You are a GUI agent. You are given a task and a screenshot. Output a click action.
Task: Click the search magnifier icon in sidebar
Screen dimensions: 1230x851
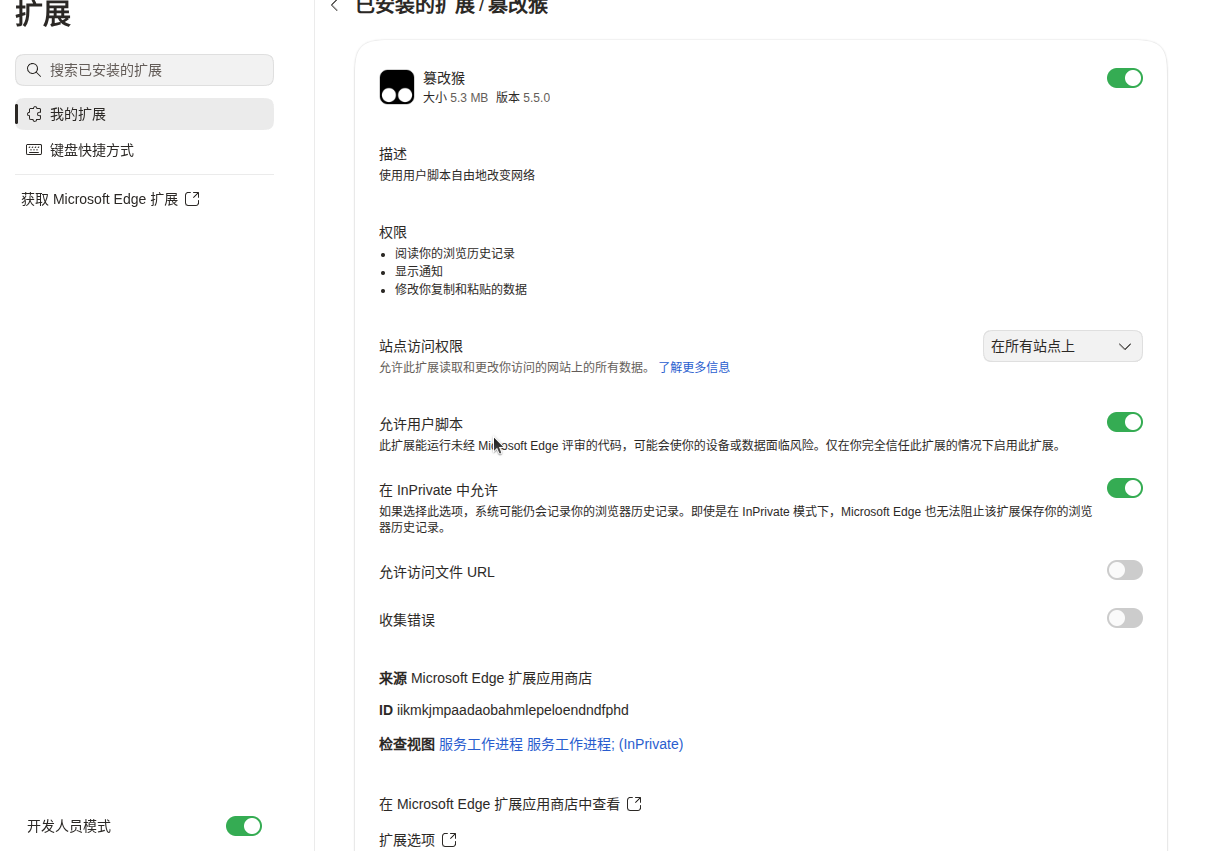click(34, 70)
